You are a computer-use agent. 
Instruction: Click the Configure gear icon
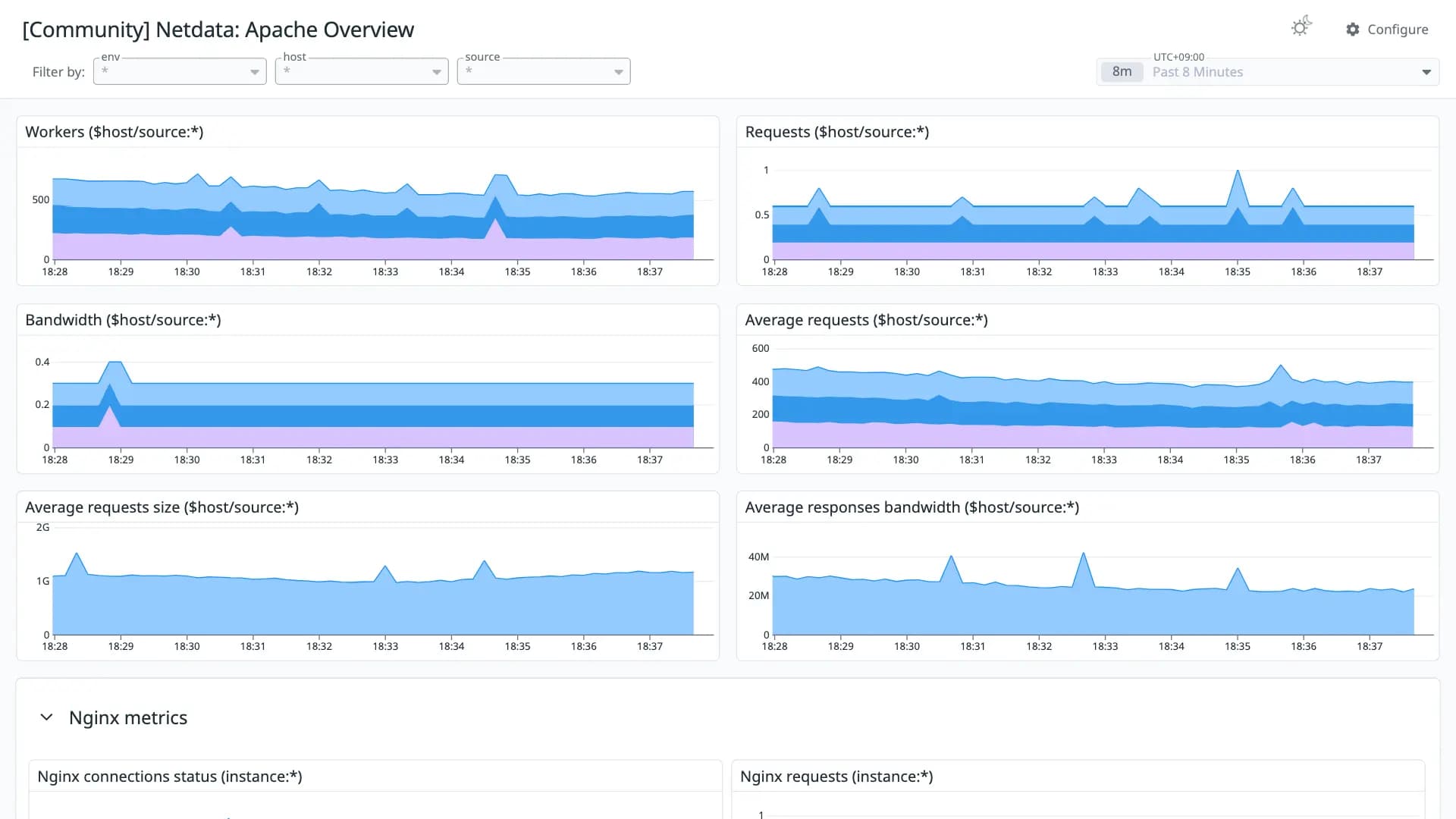pyautogui.click(x=1353, y=30)
